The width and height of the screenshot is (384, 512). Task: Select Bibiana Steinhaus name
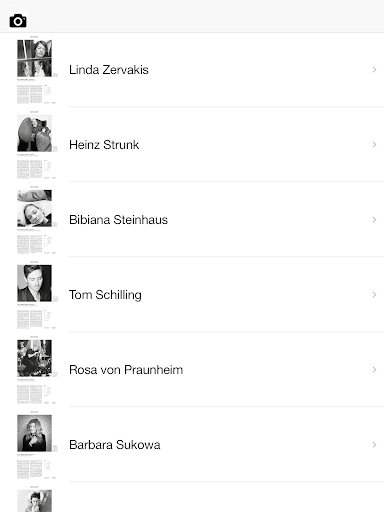click(118, 220)
